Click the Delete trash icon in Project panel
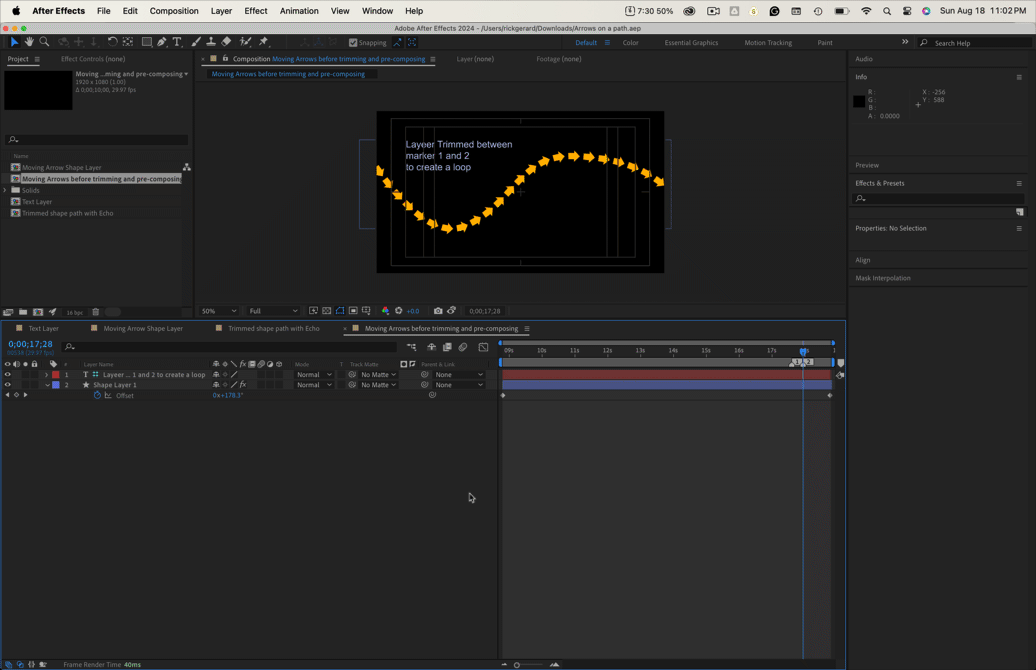Screen dimensions: 1036x670 pyautogui.click(x=95, y=312)
